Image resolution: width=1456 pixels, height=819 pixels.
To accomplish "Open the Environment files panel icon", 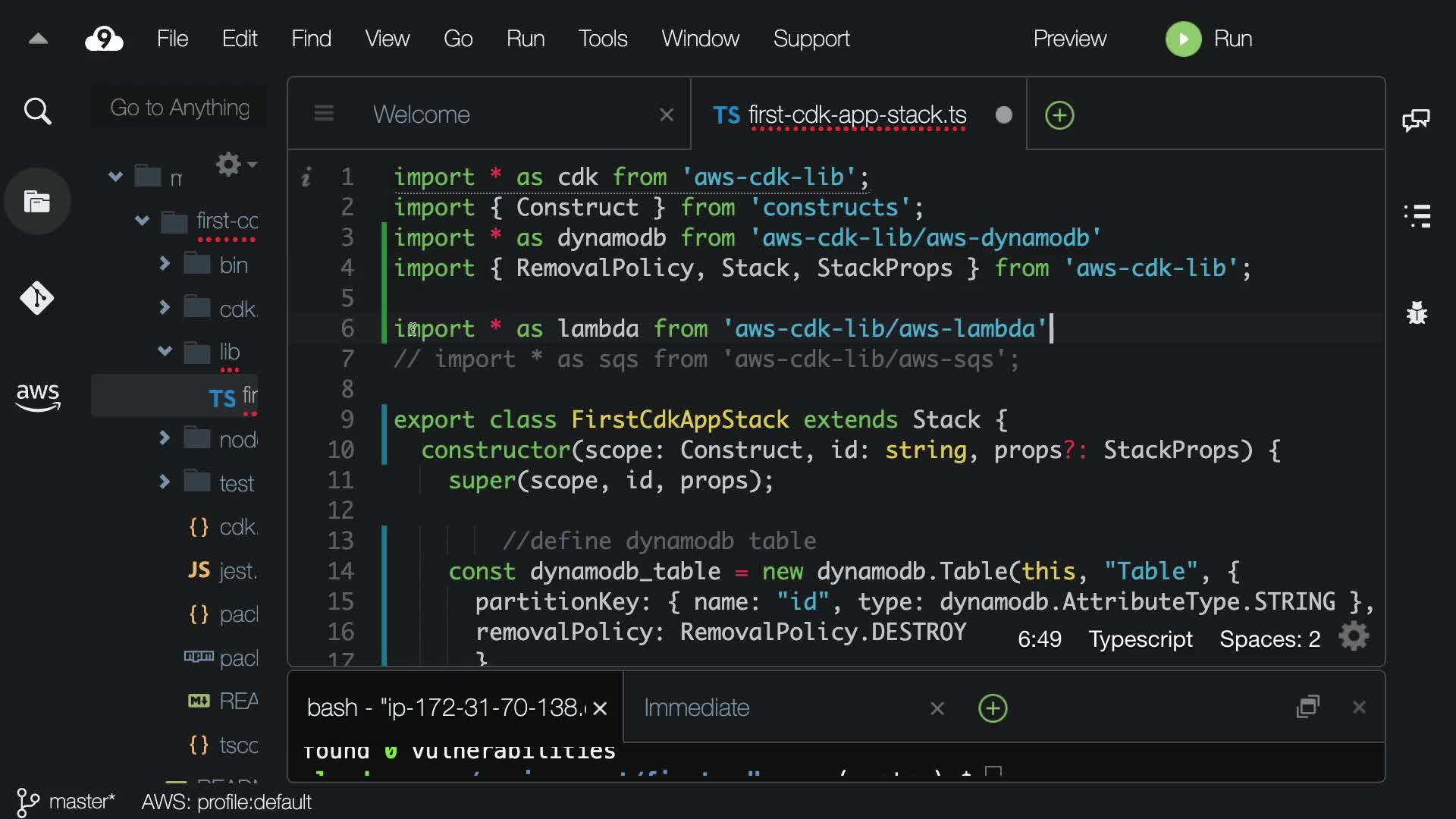I will pos(37,202).
